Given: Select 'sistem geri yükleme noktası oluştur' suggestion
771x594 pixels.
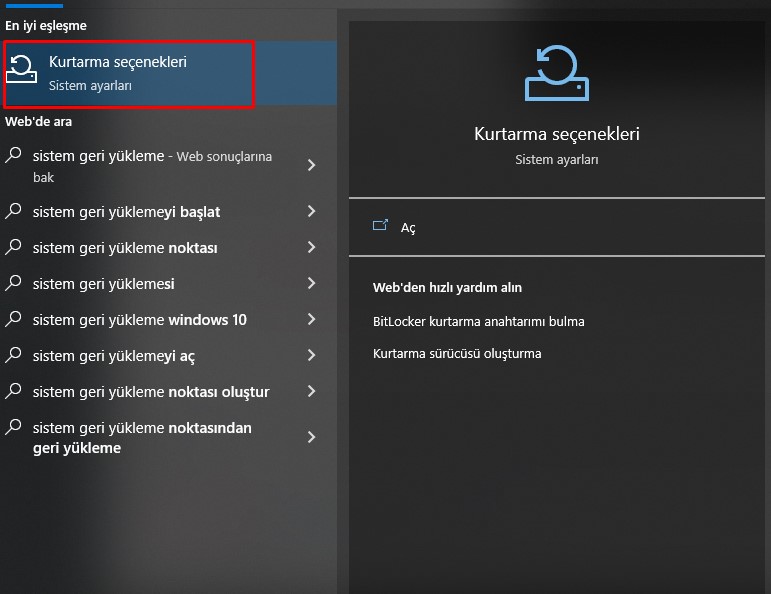Looking at the screenshot, I should [151, 392].
